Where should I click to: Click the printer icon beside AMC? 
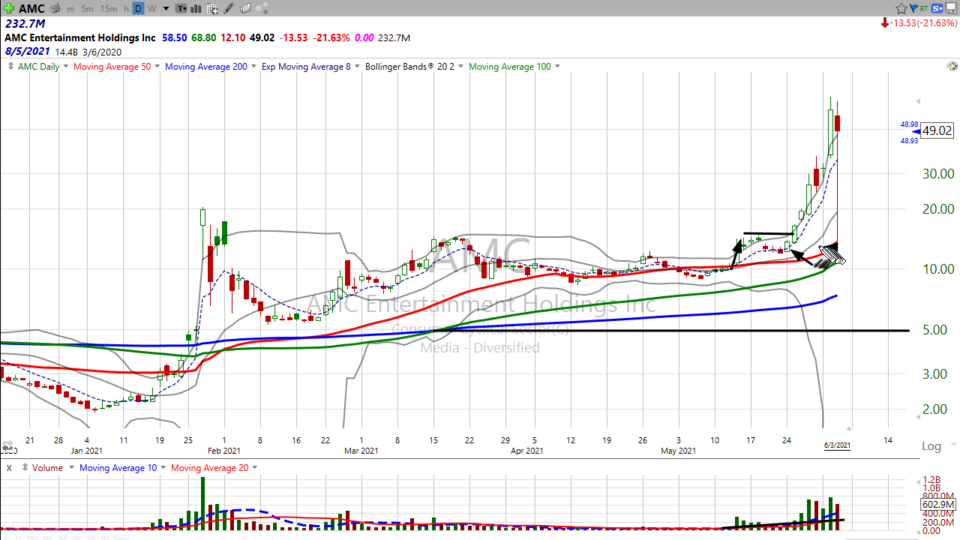pyautogui.click(x=55, y=9)
